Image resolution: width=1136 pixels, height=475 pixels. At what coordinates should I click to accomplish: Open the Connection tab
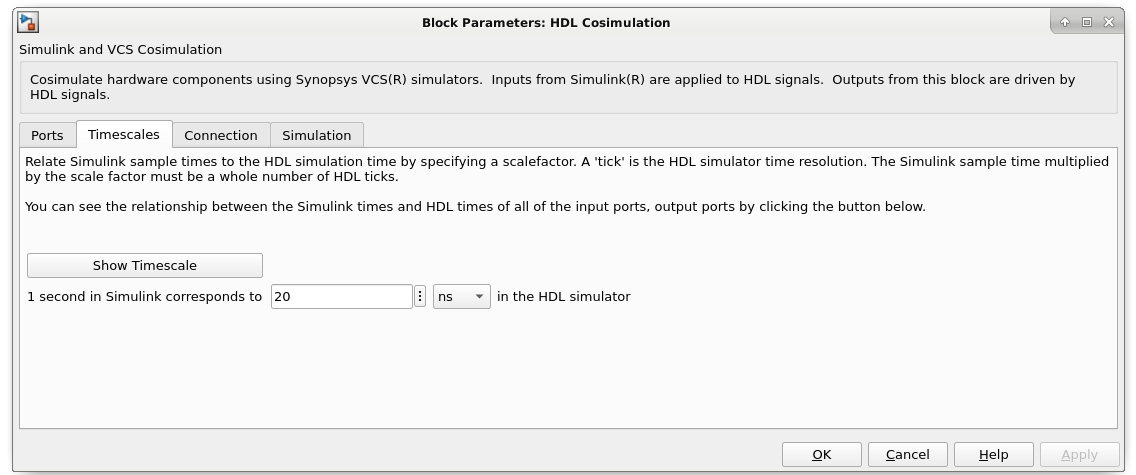(221, 135)
